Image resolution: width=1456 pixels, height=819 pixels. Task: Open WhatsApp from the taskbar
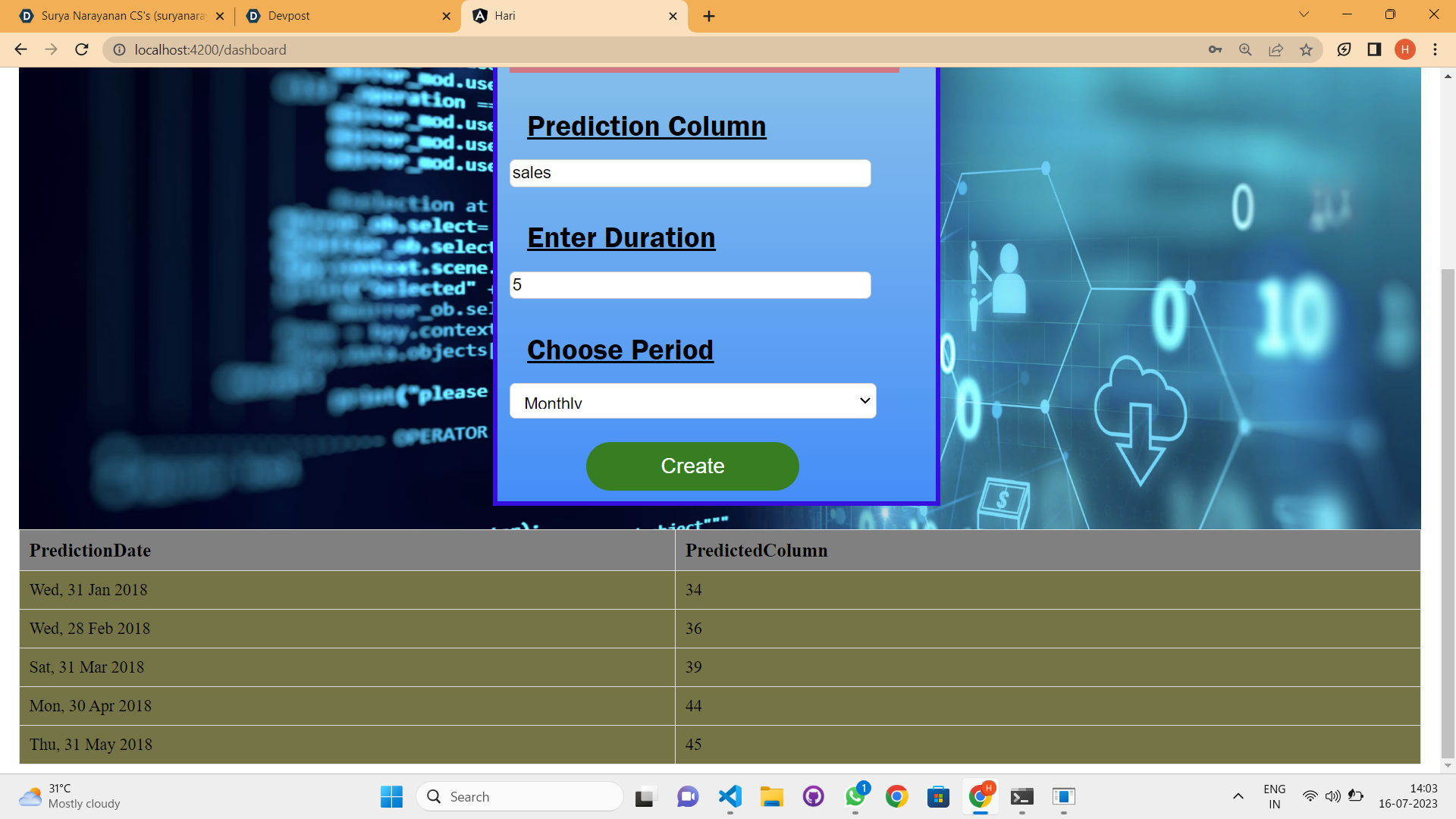pos(855,796)
